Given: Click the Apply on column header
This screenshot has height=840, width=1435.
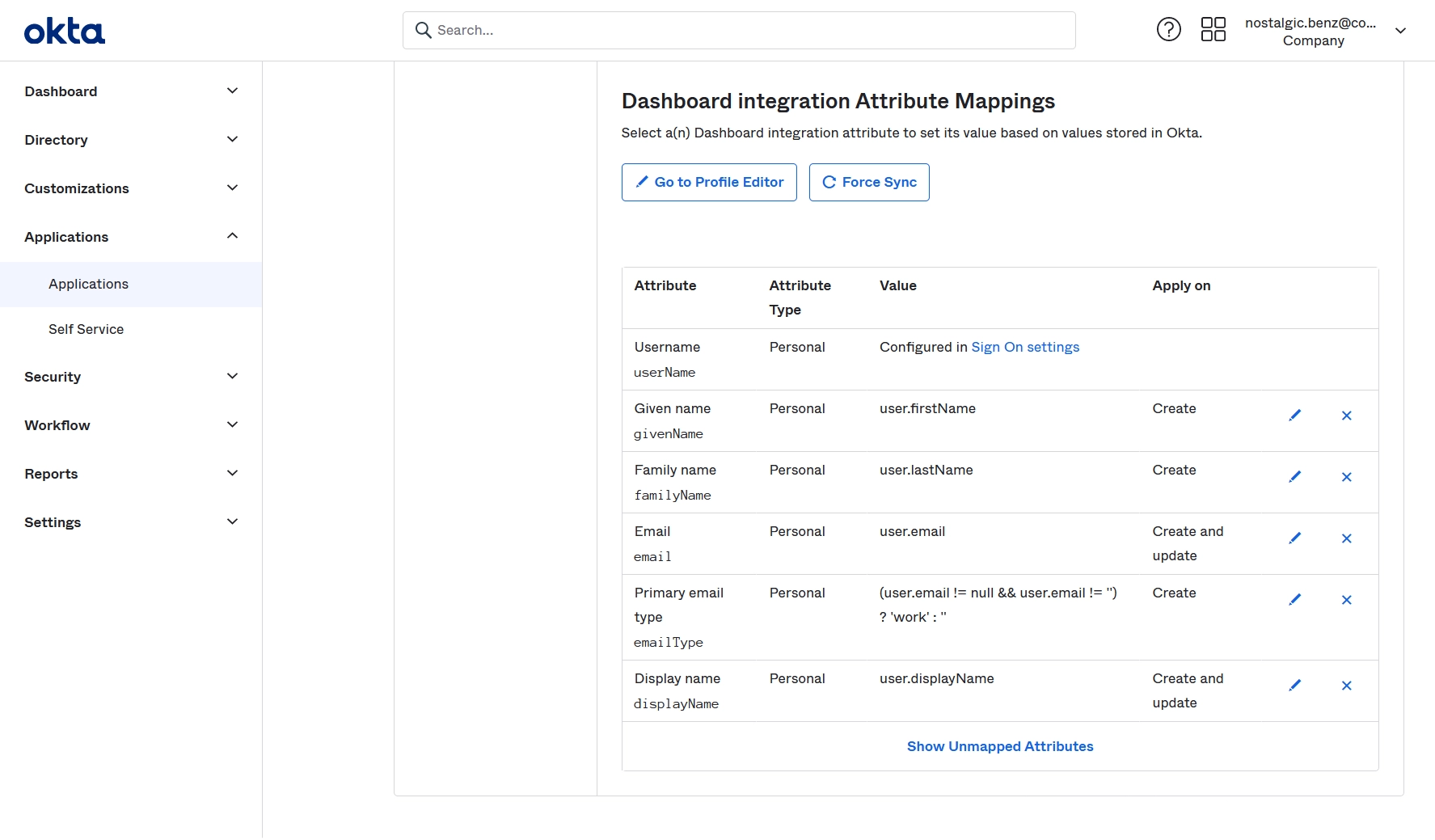Looking at the screenshot, I should coord(1181,285).
